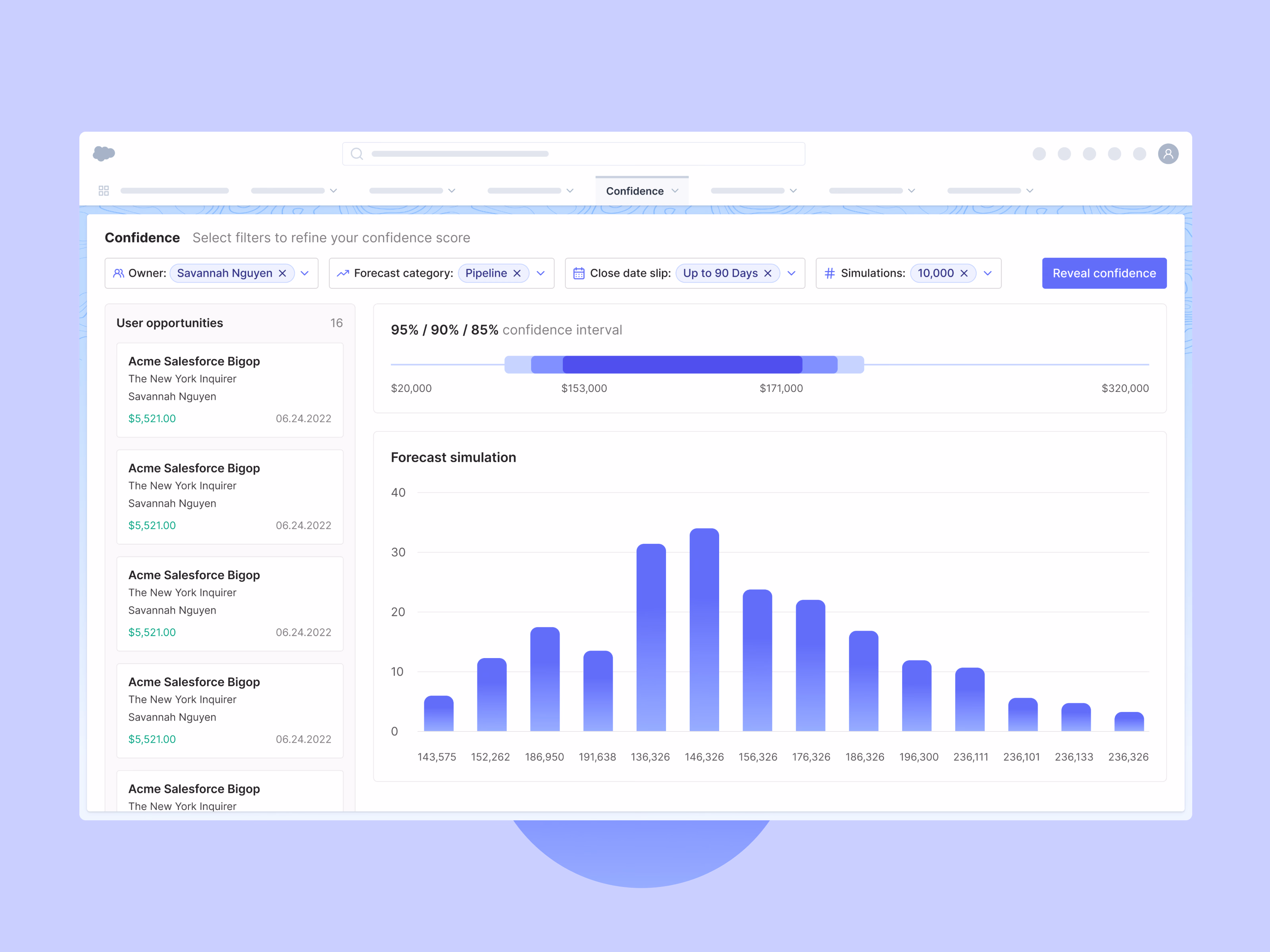
Task: Click the Simulations hash icon
Action: coord(829,273)
